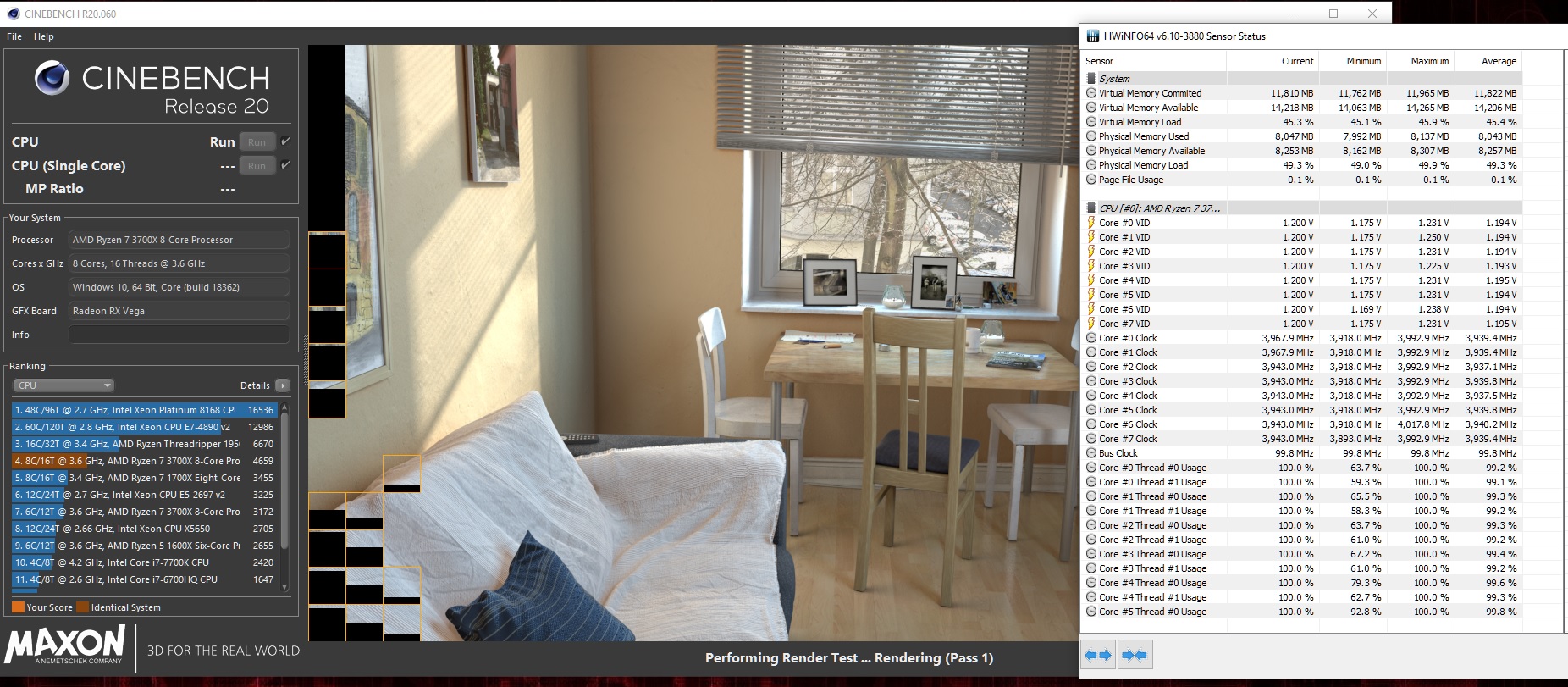Click icon beside Page File Usage
The width and height of the screenshot is (1568, 687).
coord(1091,180)
